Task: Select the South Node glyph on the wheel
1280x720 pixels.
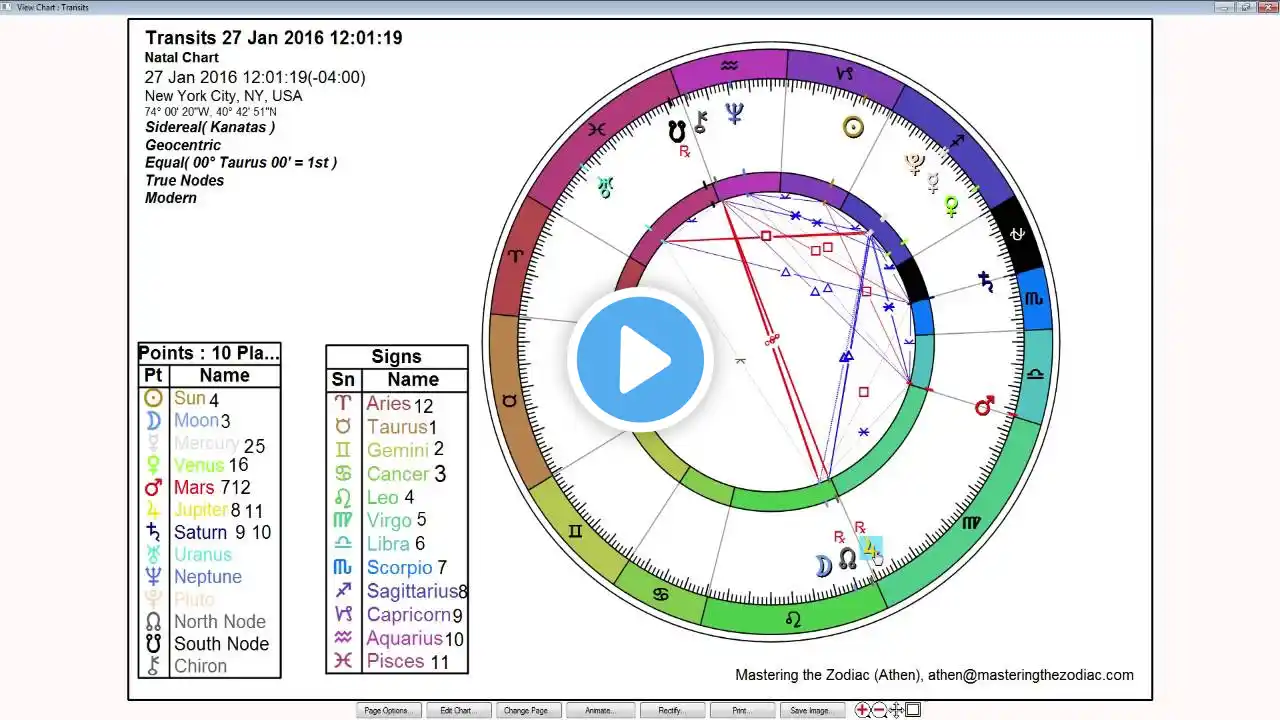Action: point(678,131)
